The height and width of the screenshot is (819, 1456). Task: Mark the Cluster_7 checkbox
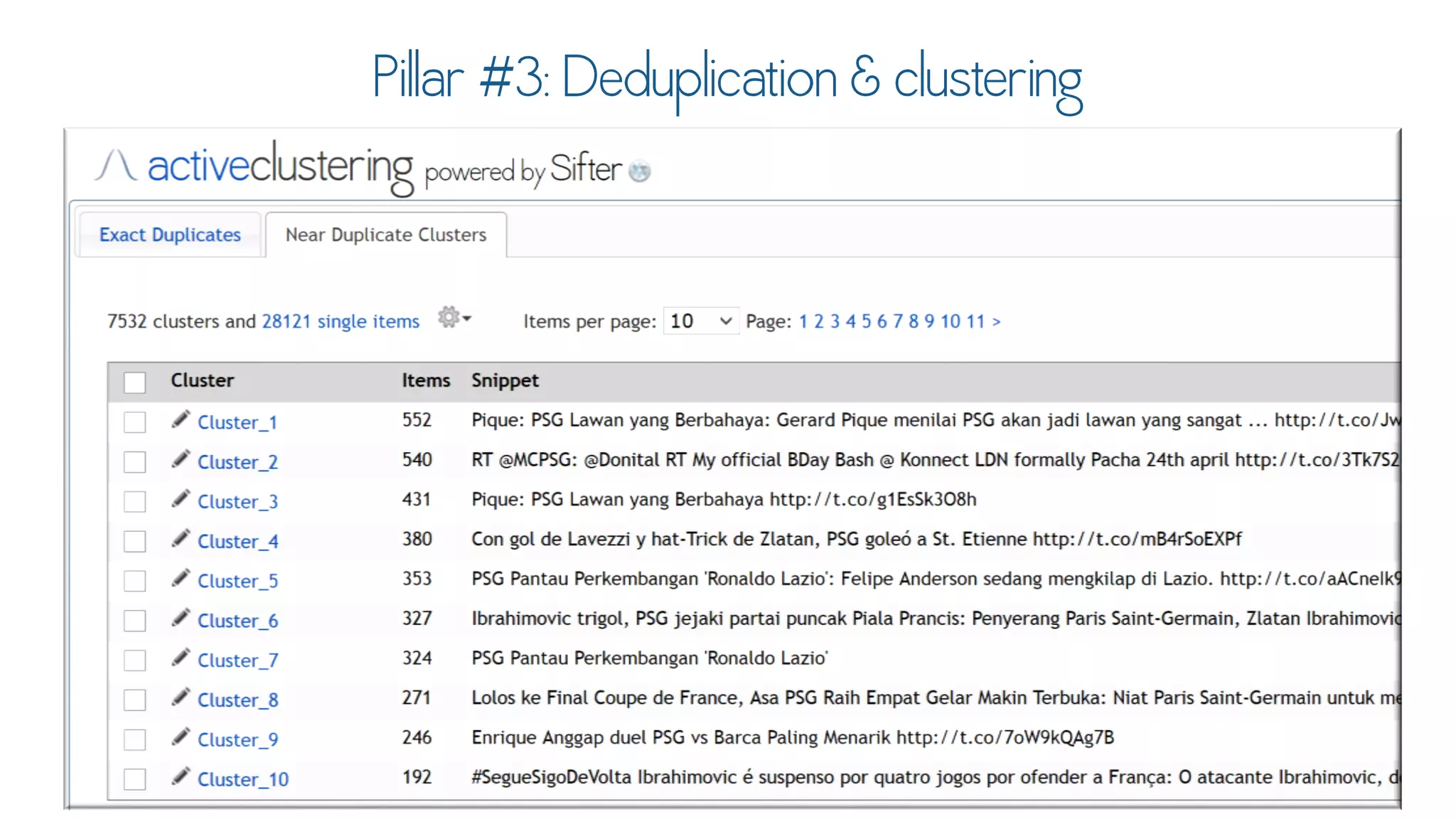[x=134, y=660]
